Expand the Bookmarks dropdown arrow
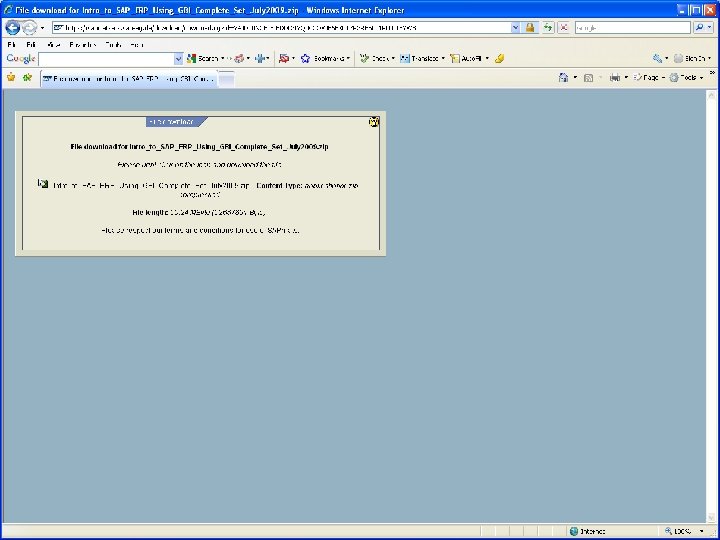The image size is (720, 540). pyautogui.click(x=349, y=58)
